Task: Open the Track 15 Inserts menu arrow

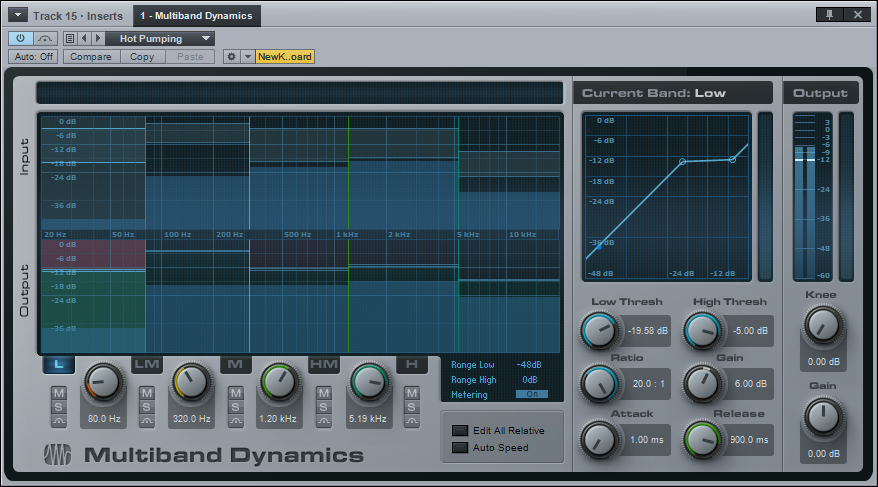Action: pyautogui.click(x=18, y=15)
